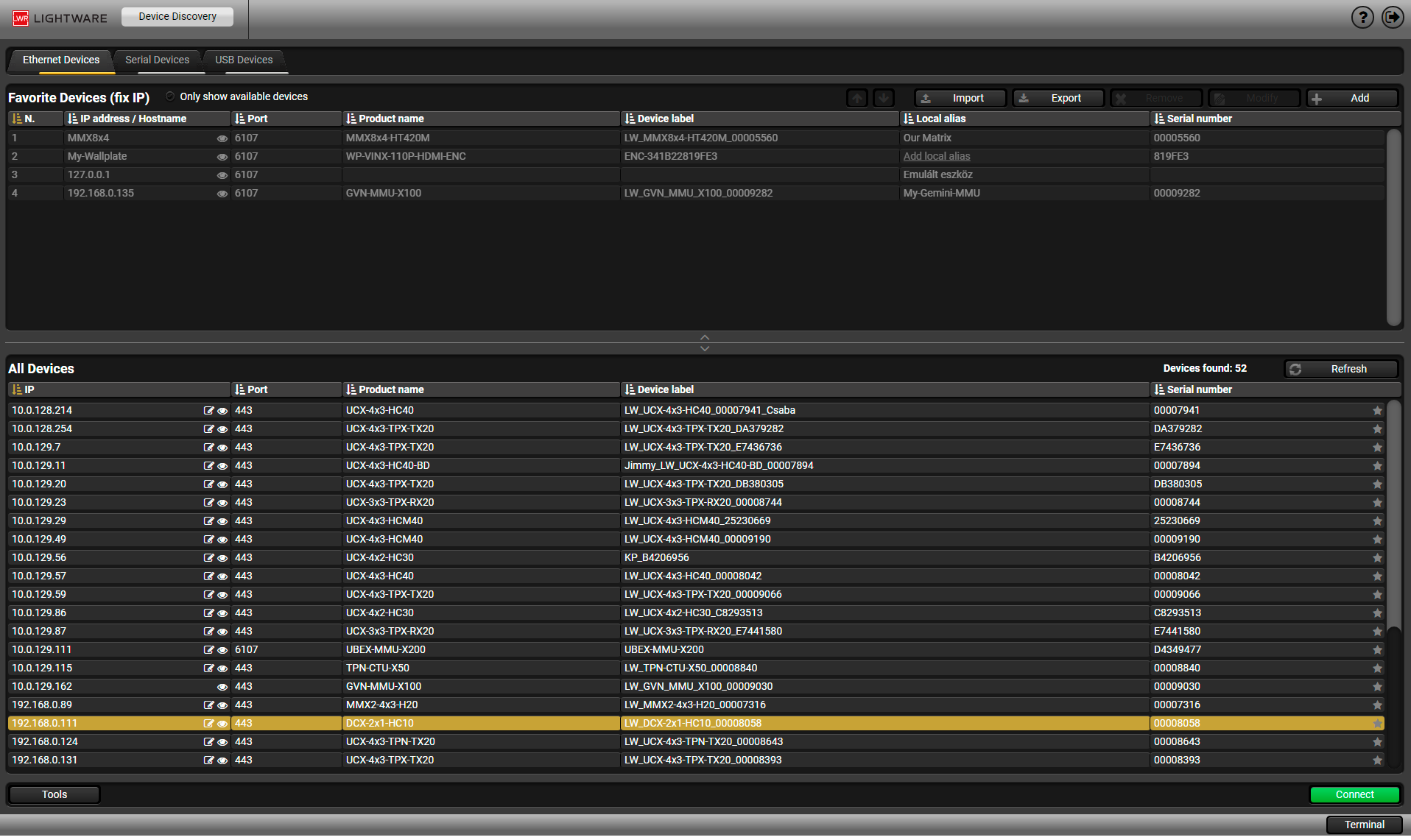
Task: Star the device with serial 25230669
Action: click(x=1377, y=521)
